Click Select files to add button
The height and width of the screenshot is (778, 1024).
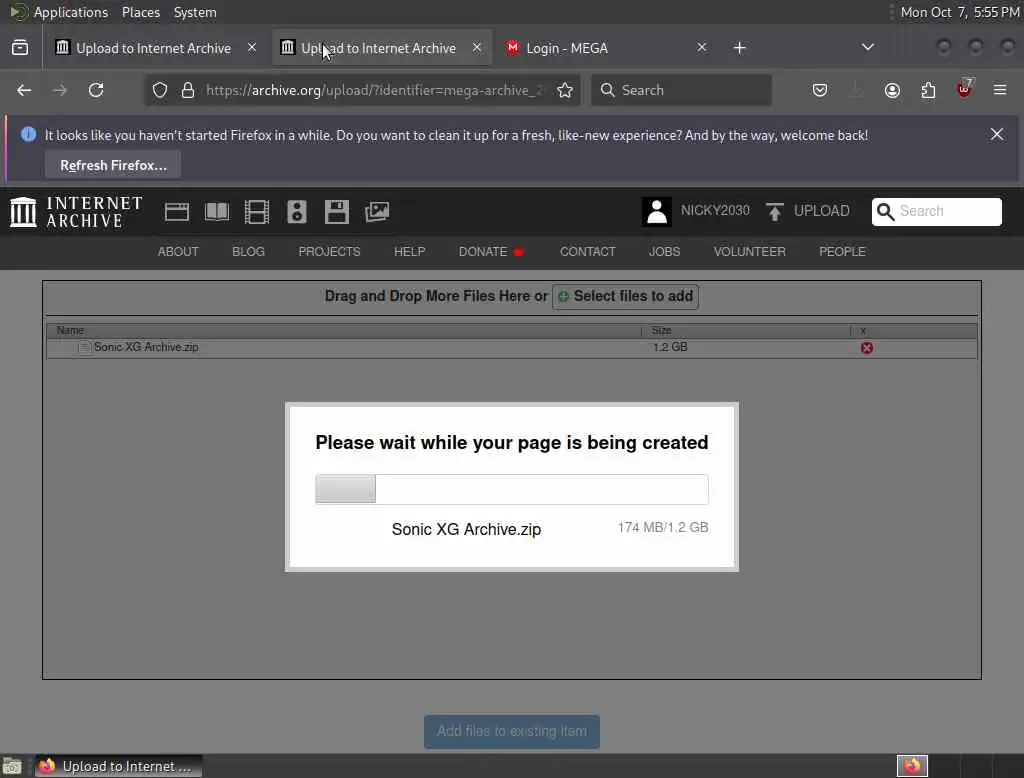click(626, 297)
